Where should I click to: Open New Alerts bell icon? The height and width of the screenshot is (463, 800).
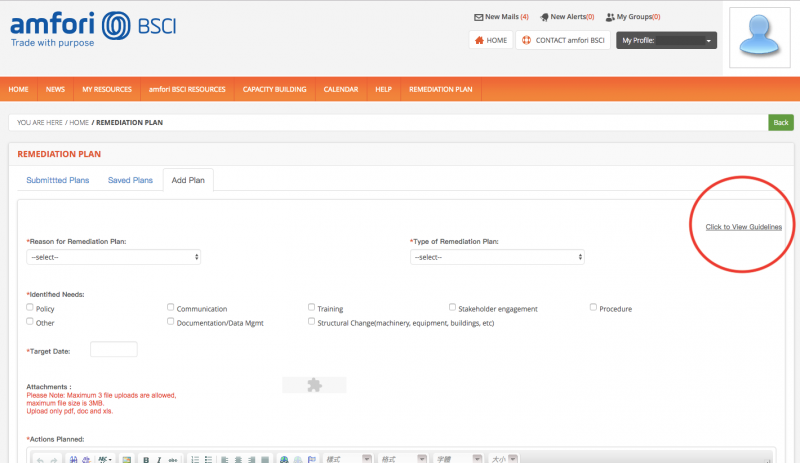tap(544, 17)
